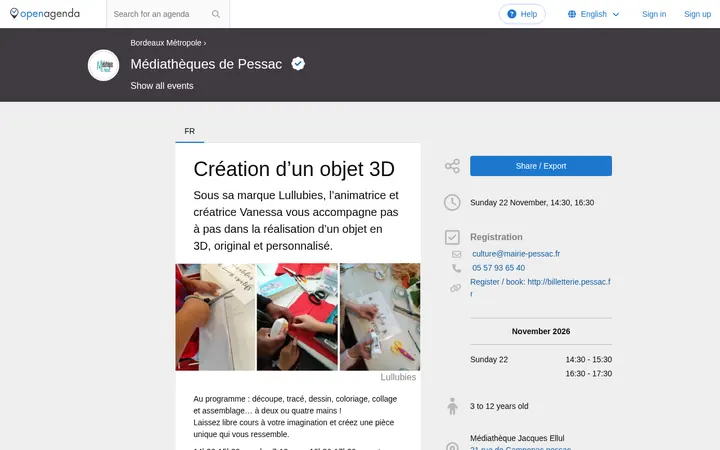Click the 16:30 - 17:30 time slot

click(589, 374)
